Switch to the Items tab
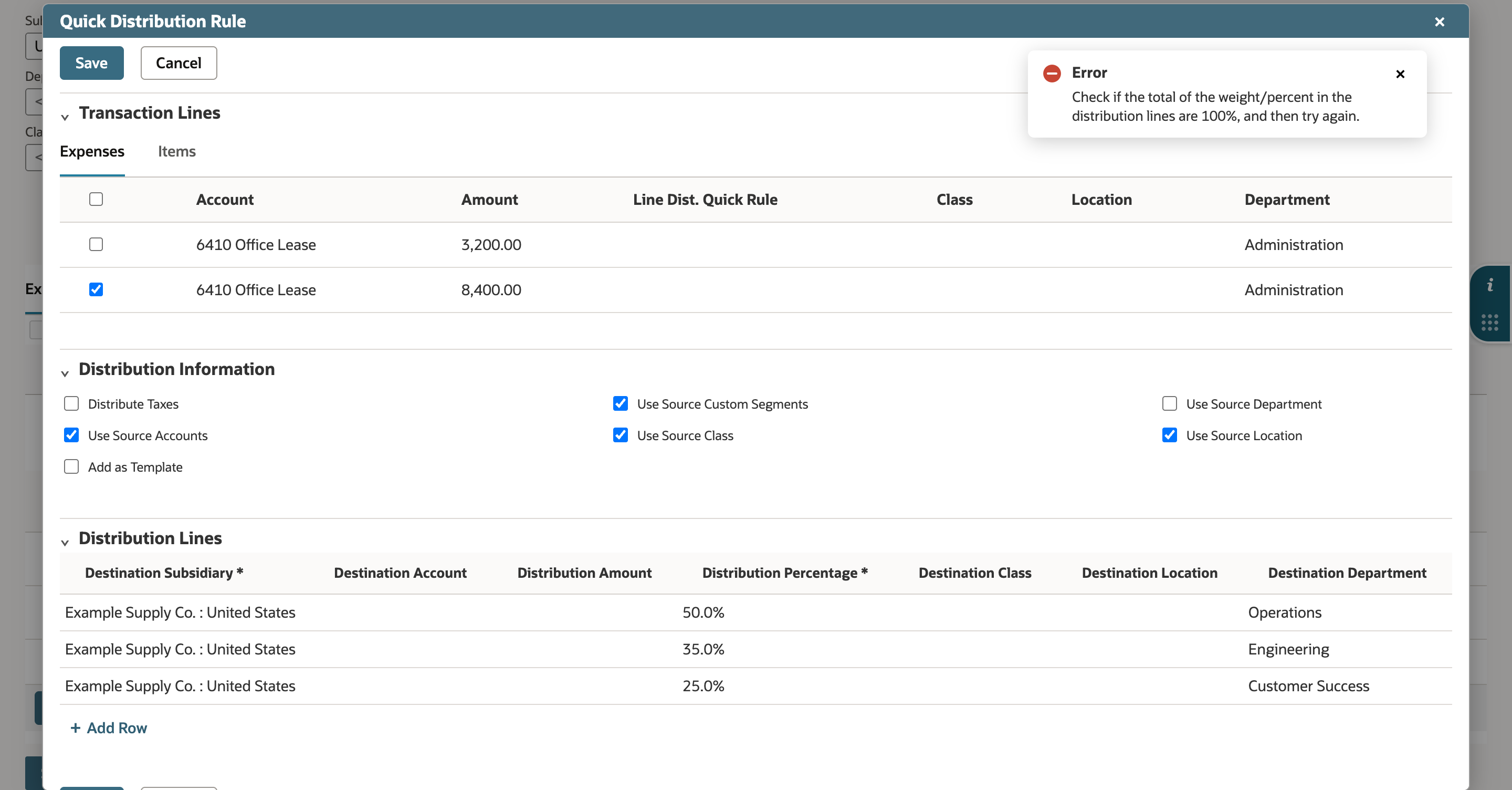This screenshot has height=790, width=1512. [177, 151]
